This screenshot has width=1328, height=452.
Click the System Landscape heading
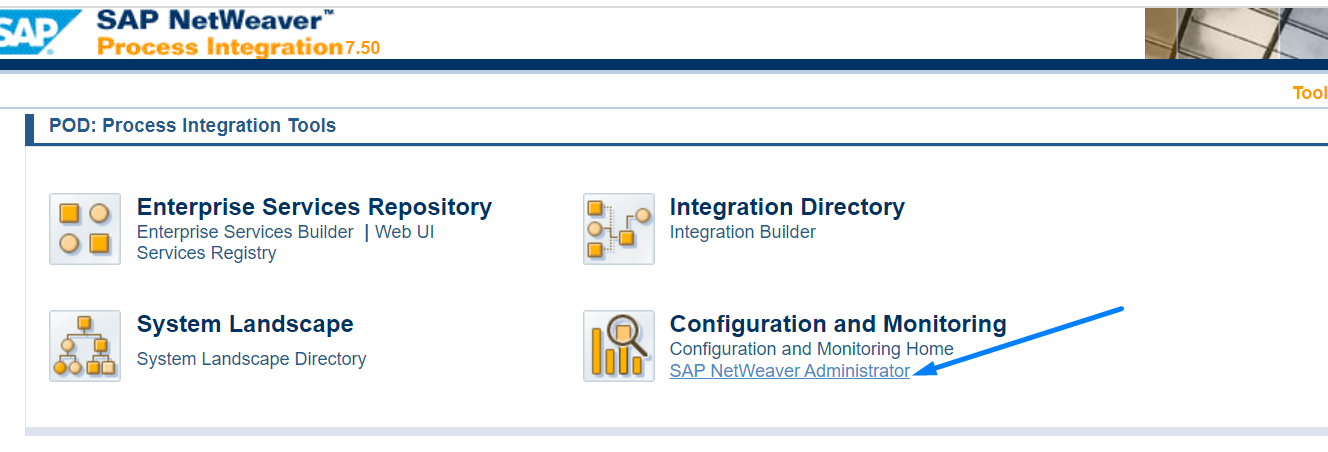click(245, 324)
